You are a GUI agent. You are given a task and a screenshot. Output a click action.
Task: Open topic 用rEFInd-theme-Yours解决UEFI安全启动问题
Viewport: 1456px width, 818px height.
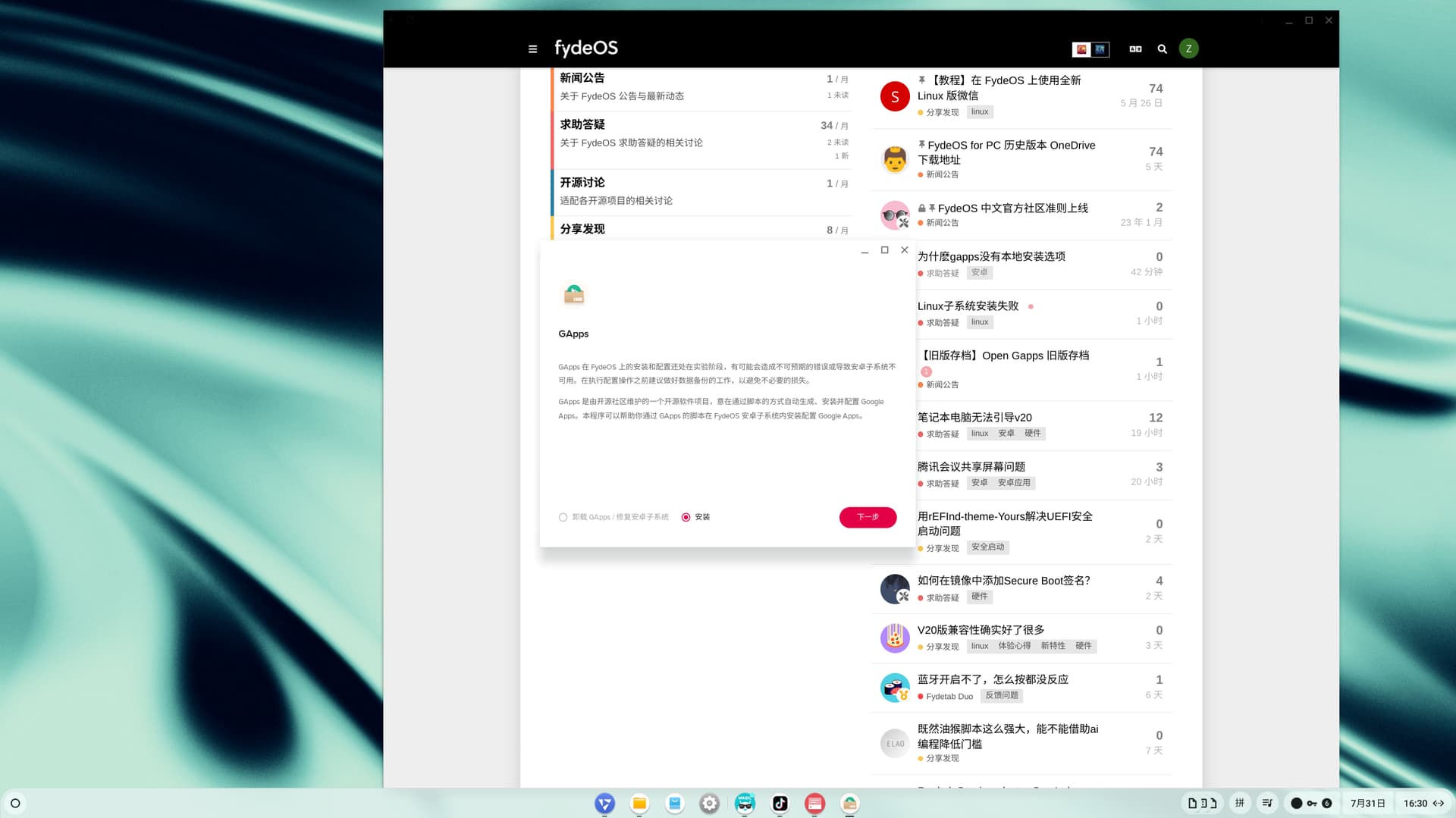tap(1005, 523)
